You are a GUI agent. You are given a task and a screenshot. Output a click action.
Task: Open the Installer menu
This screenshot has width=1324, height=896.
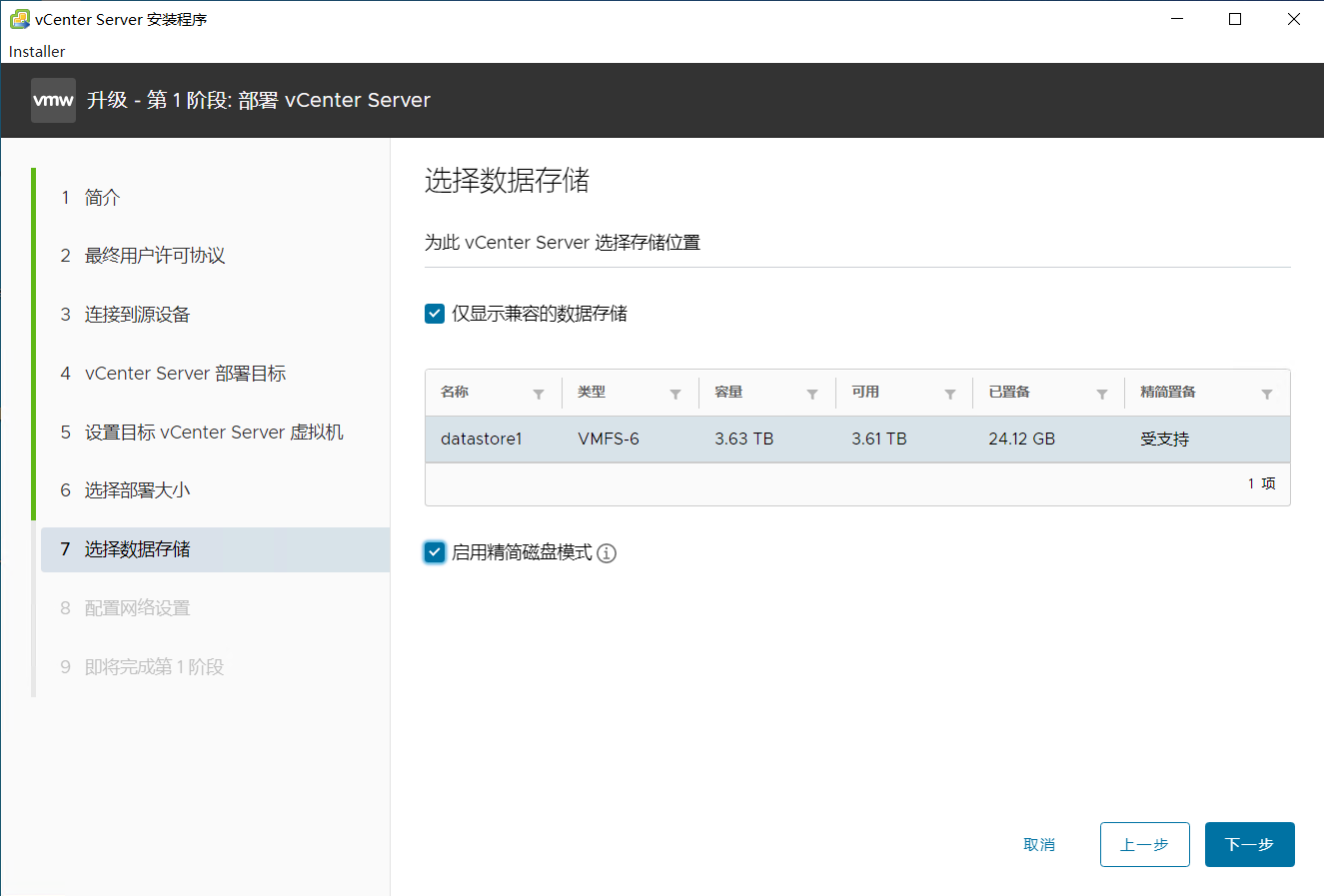pyautogui.click(x=37, y=52)
